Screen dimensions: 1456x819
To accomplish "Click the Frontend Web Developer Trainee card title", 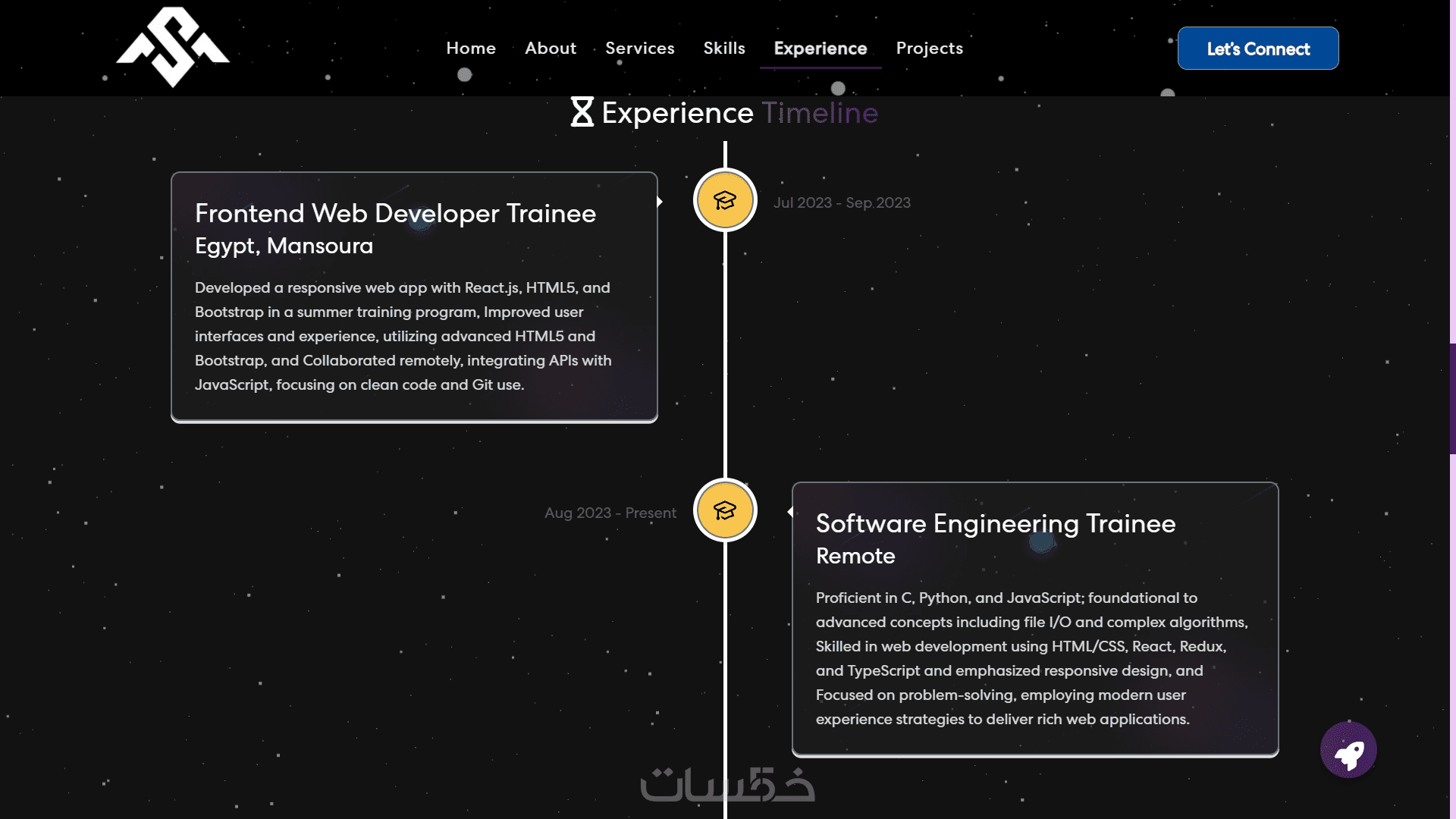I will coord(395,214).
